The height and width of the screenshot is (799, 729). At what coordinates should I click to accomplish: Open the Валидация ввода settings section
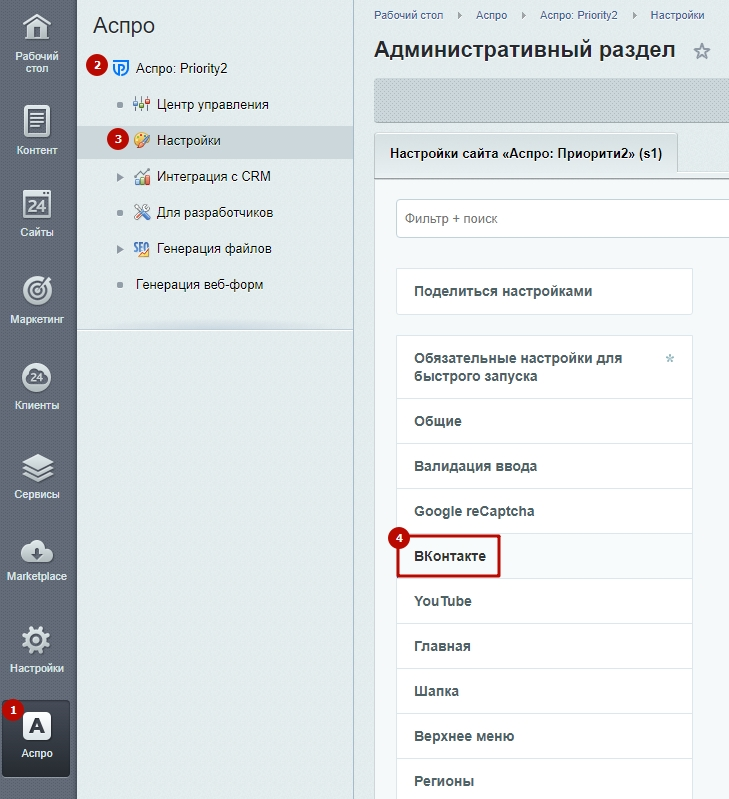pyautogui.click(x=544, y=466)
